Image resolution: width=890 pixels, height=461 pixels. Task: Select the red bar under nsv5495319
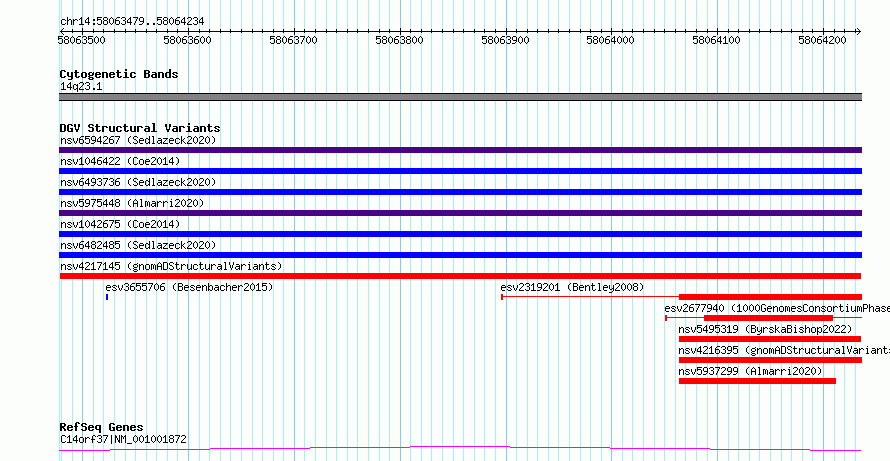point(770,339)
